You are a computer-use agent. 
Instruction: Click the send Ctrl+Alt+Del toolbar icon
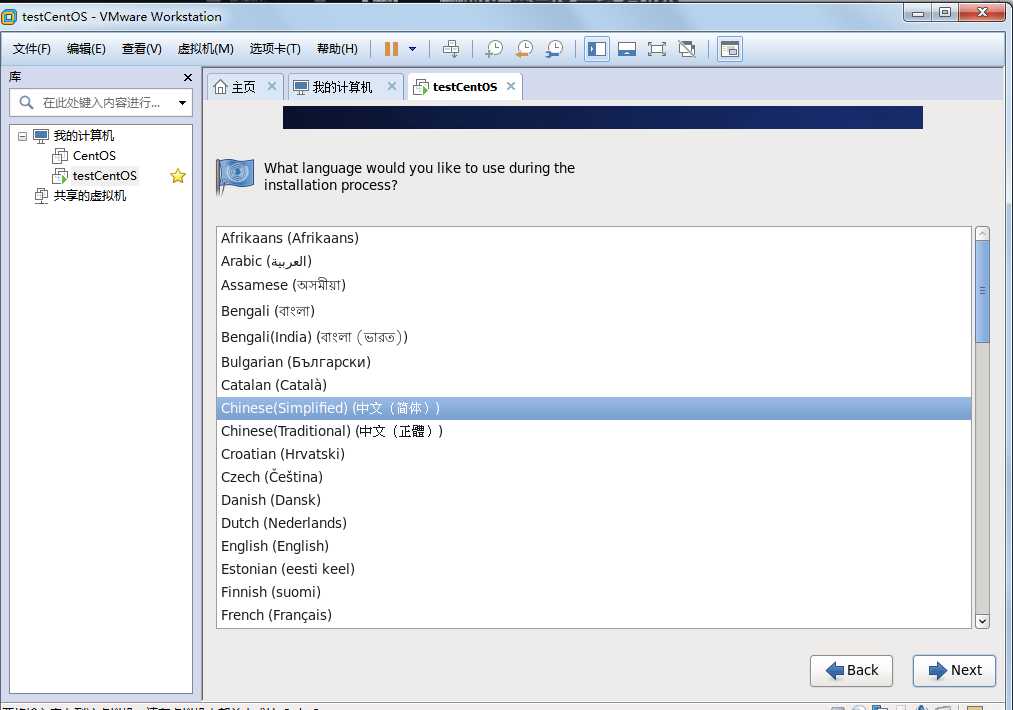[451, 49]
